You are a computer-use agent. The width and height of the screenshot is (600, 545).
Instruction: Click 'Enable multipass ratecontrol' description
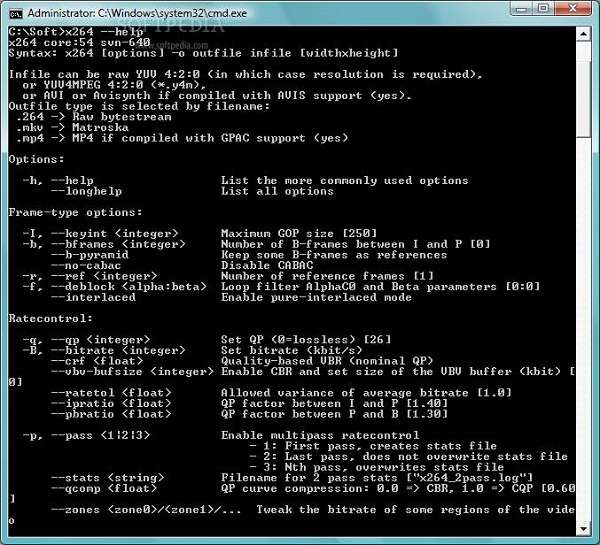click(x=320, y=436)
